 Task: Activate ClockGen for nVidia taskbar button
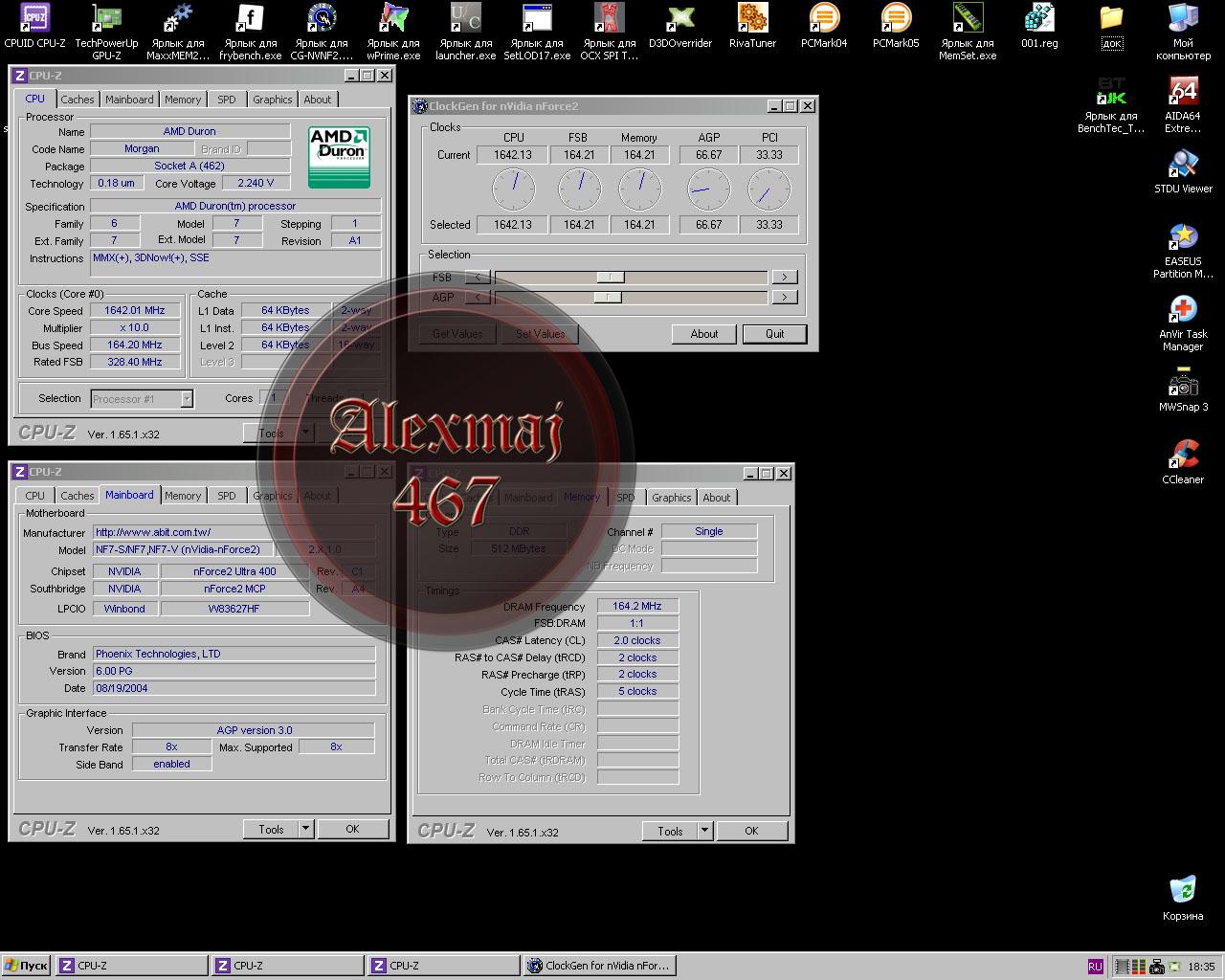(601, 966)
